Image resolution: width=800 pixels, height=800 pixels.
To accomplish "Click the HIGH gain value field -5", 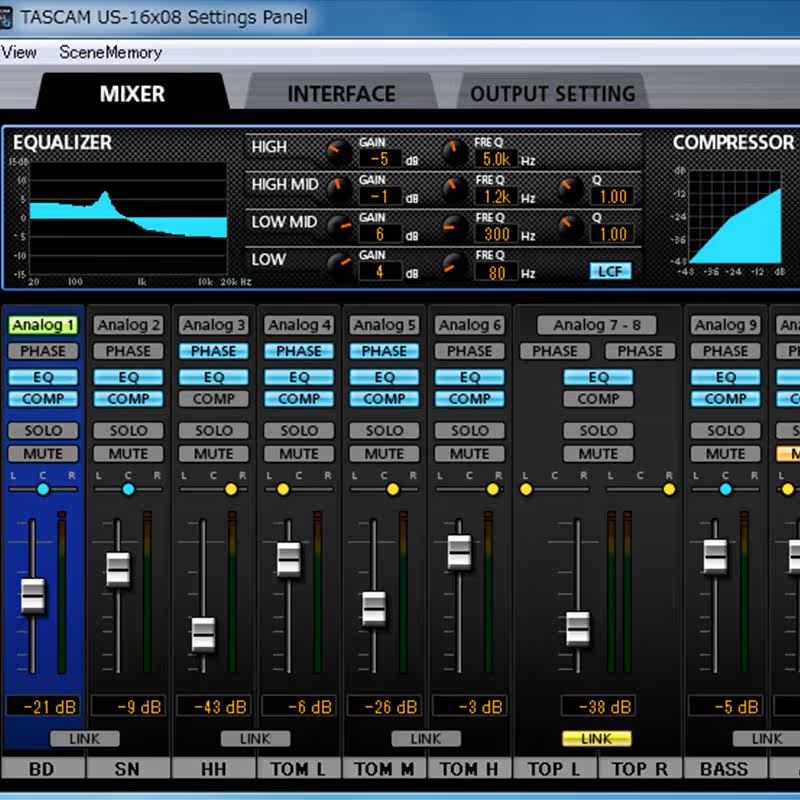I will [x=380, y=159].
